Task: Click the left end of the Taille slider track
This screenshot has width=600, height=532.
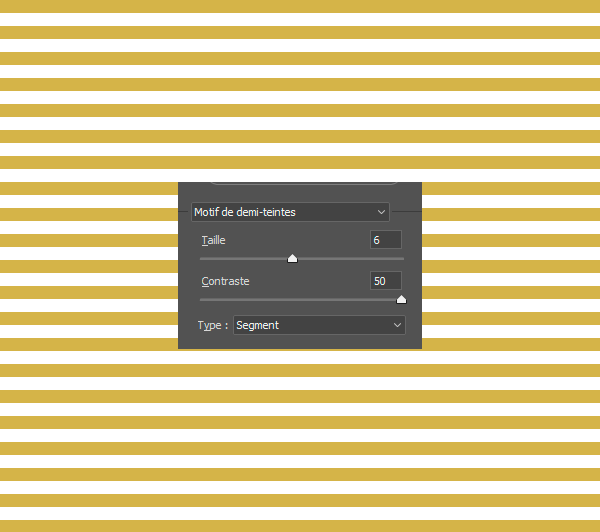Action: point(203,258)
